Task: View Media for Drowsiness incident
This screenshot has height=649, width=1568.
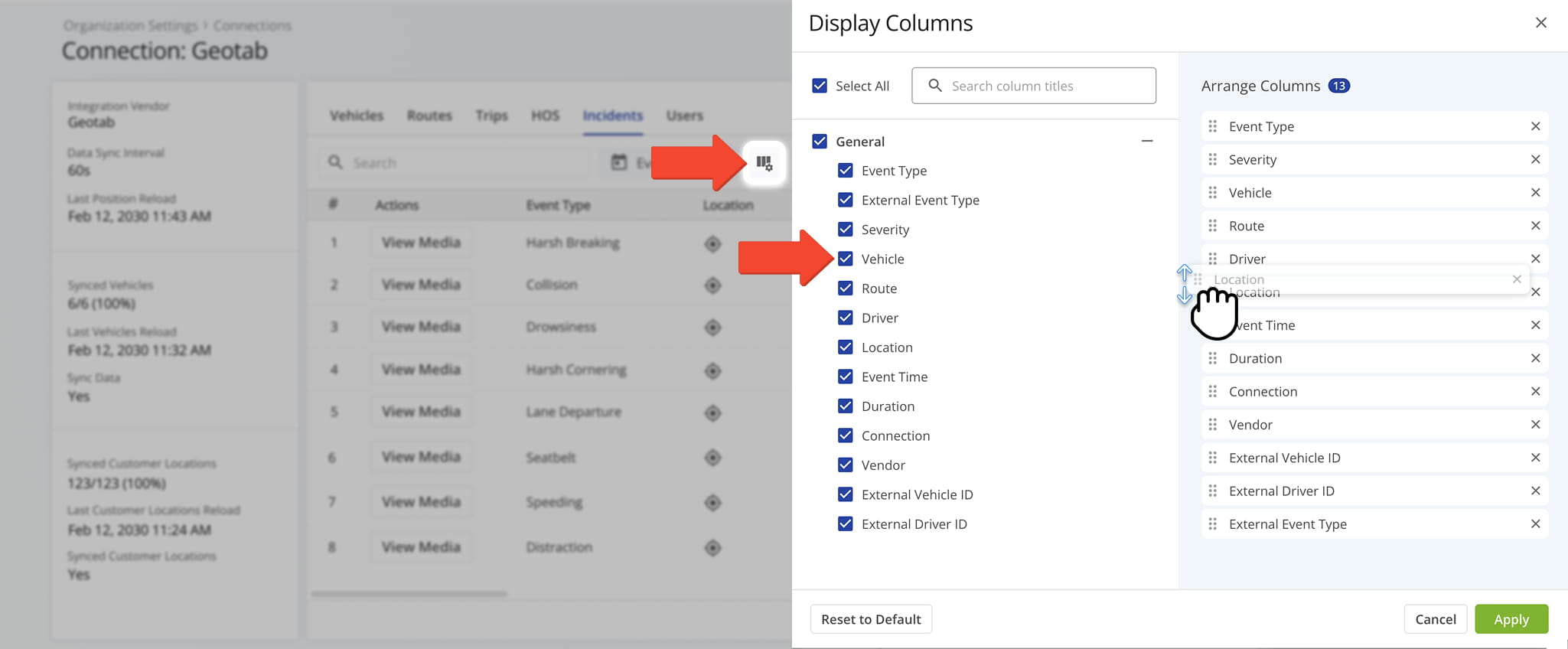Action: [421, 327]
